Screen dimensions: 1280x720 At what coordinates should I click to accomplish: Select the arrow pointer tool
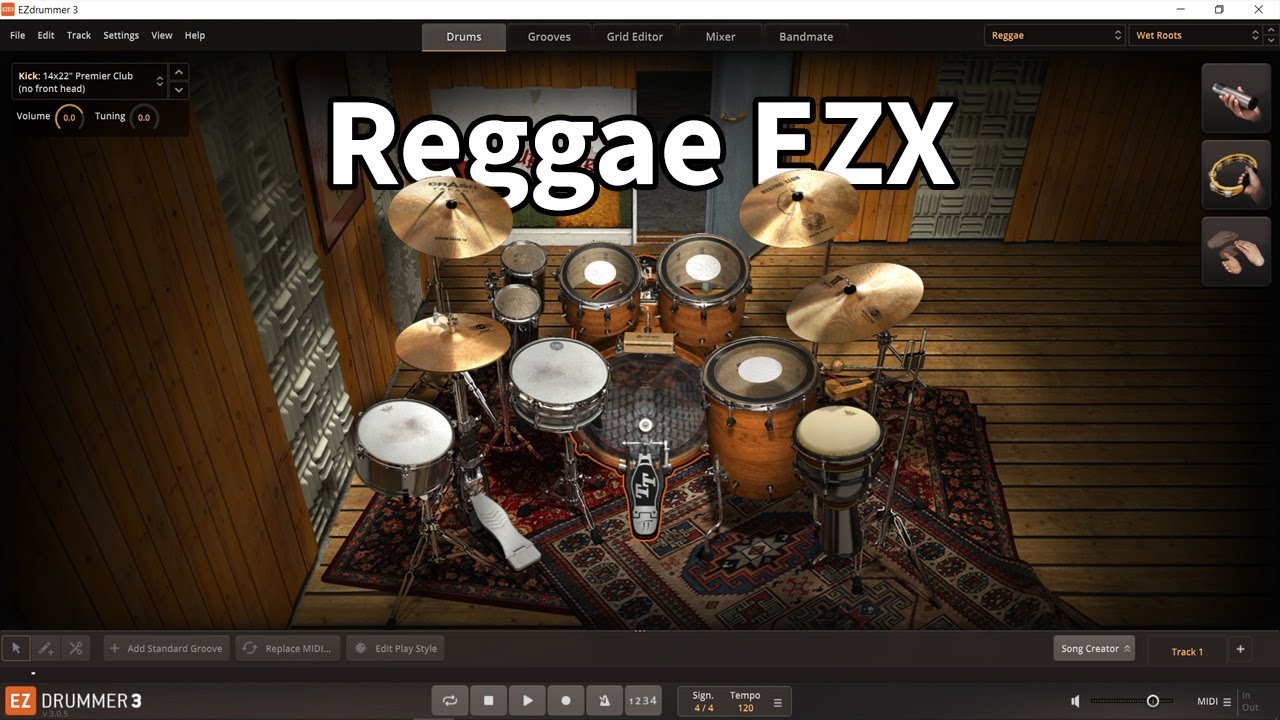[x=16, y=648]
